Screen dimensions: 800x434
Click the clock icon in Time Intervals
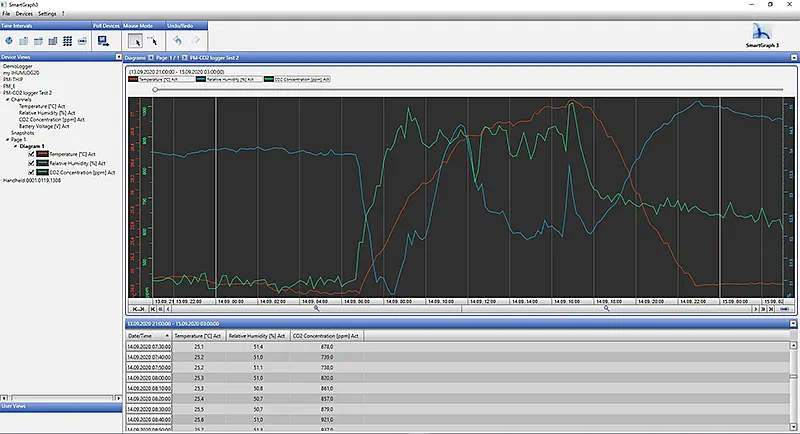pos(9,41)
